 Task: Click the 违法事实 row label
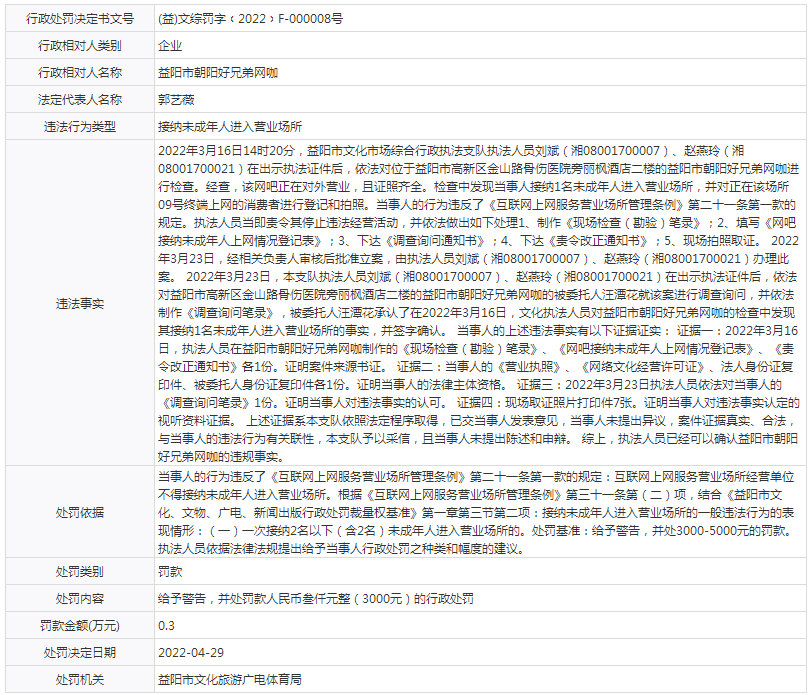click(x=80, y=303)
